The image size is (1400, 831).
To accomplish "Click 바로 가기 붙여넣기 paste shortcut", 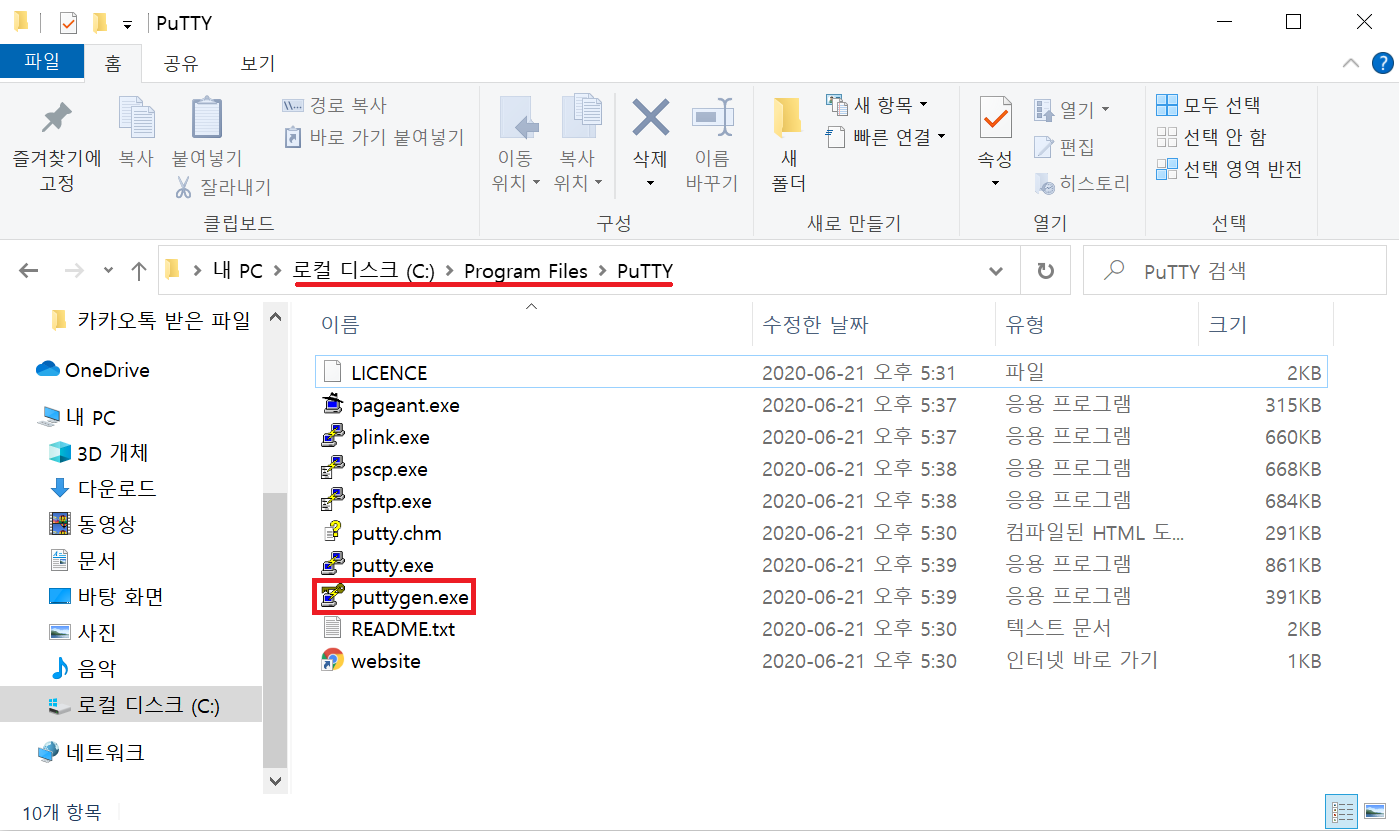I will (x=374, y=137).
